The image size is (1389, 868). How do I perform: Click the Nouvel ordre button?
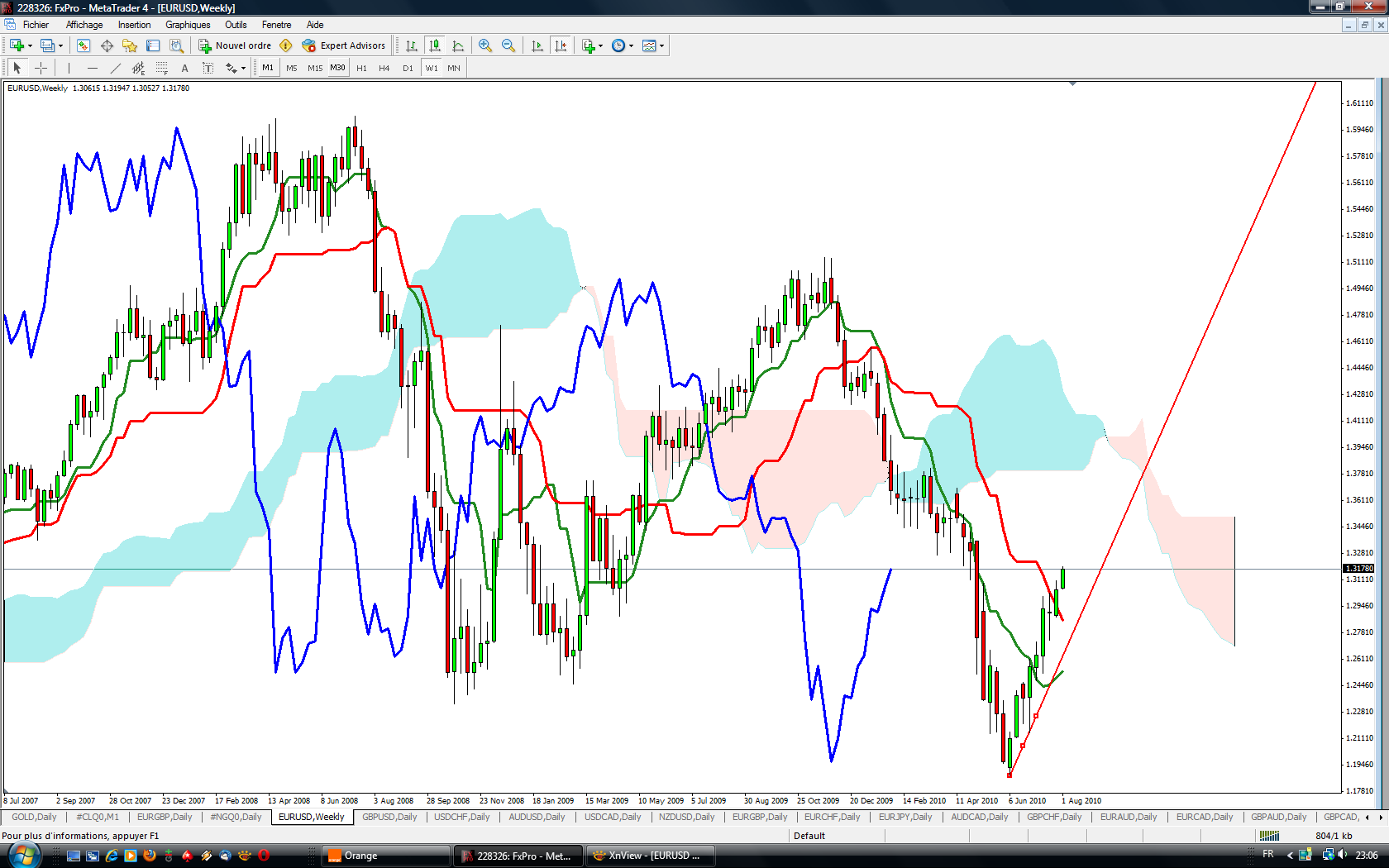[x=235, y=45]
